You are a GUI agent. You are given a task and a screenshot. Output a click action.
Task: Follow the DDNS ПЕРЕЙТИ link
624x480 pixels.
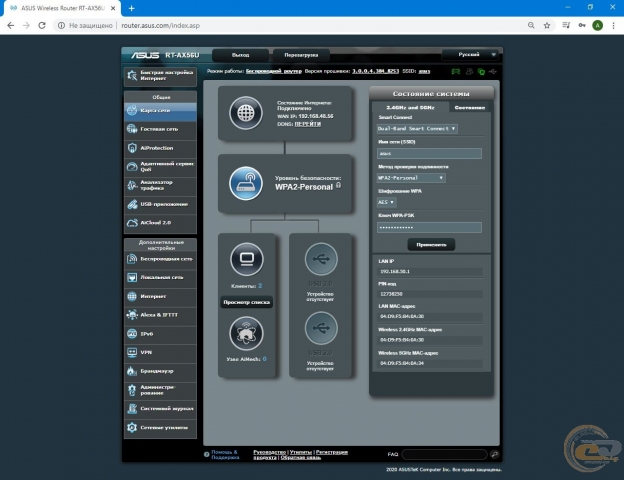[308, 124]
